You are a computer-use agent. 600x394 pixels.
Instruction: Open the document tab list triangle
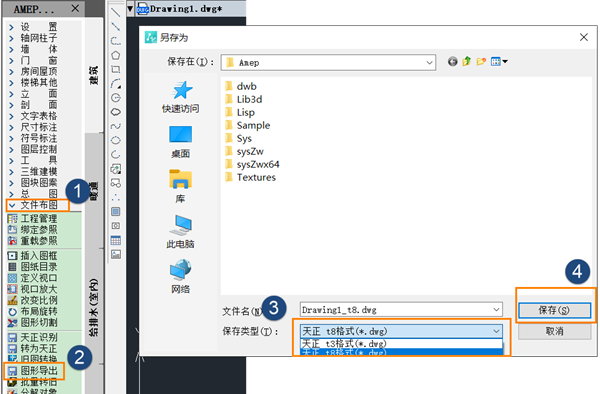130,8
